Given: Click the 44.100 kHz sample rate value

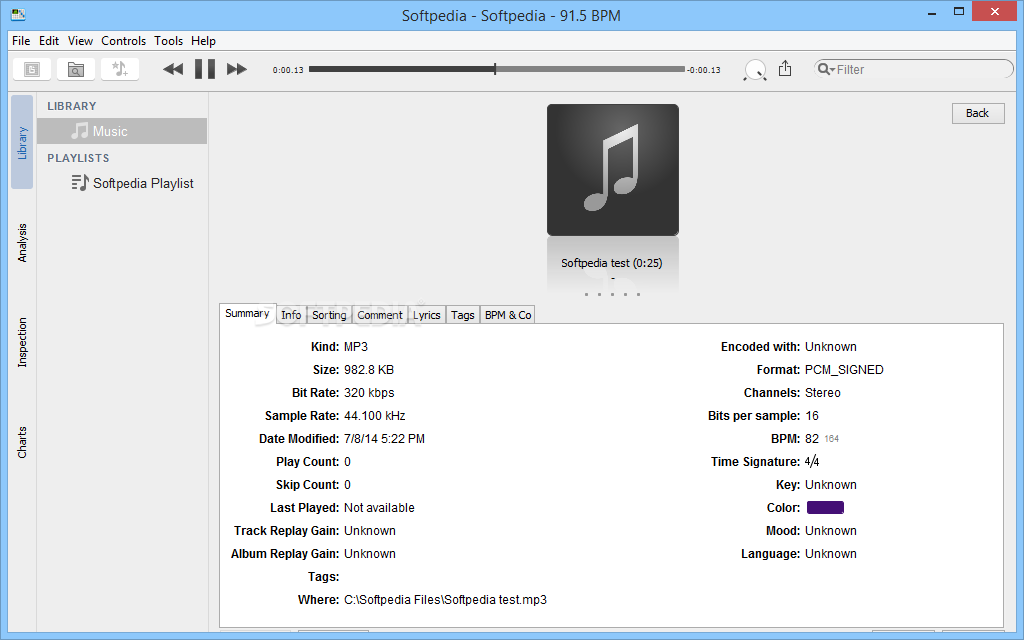Looking at the screenshot, I should coord(375,415).
